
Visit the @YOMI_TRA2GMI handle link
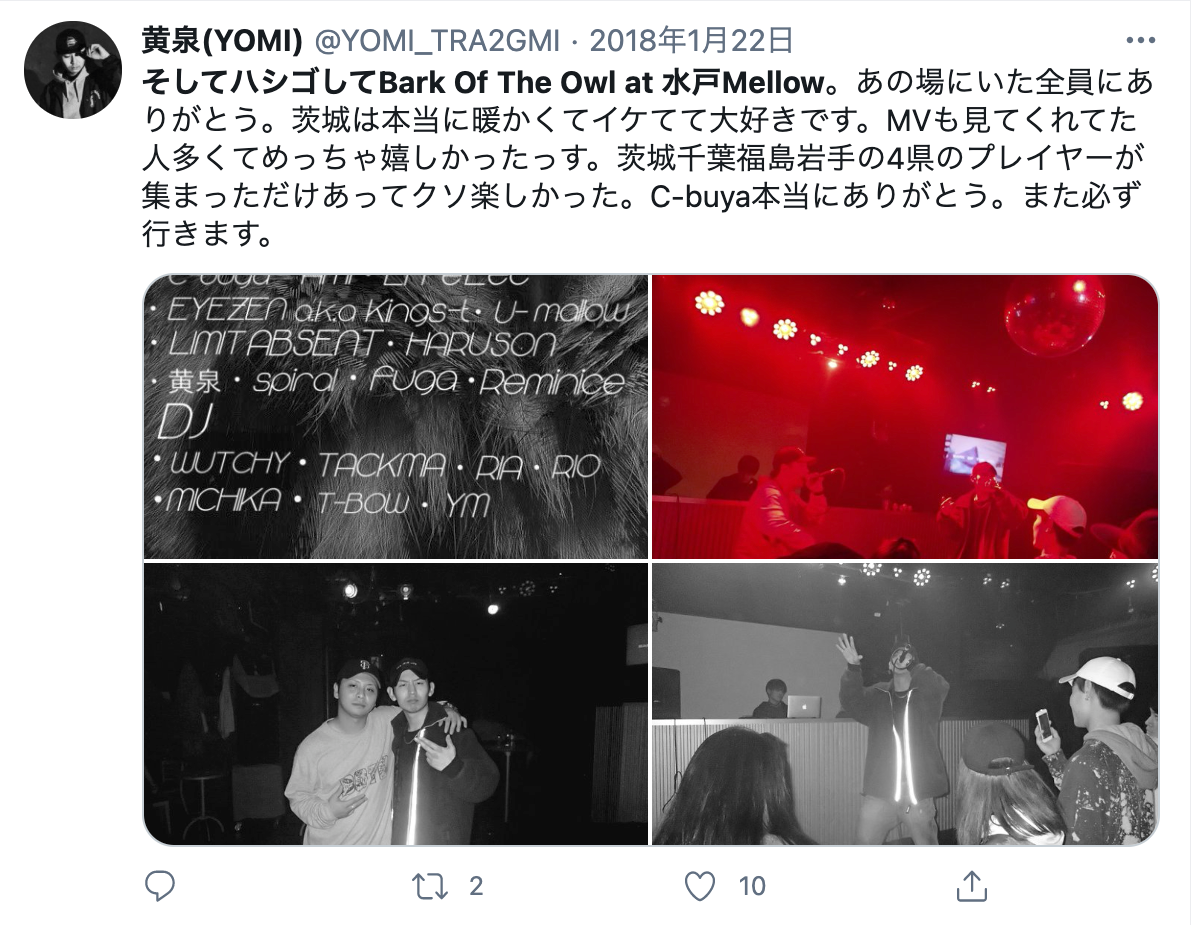pyautogui.click(x=437, y=40)
